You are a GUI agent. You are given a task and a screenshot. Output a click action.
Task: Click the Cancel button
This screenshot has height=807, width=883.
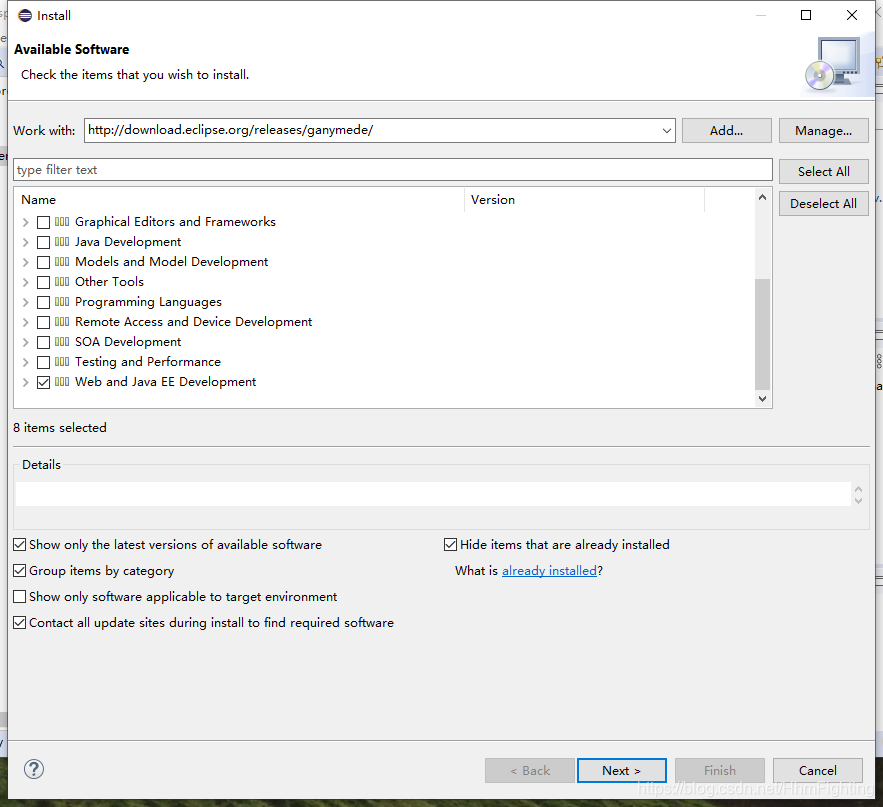818,770
